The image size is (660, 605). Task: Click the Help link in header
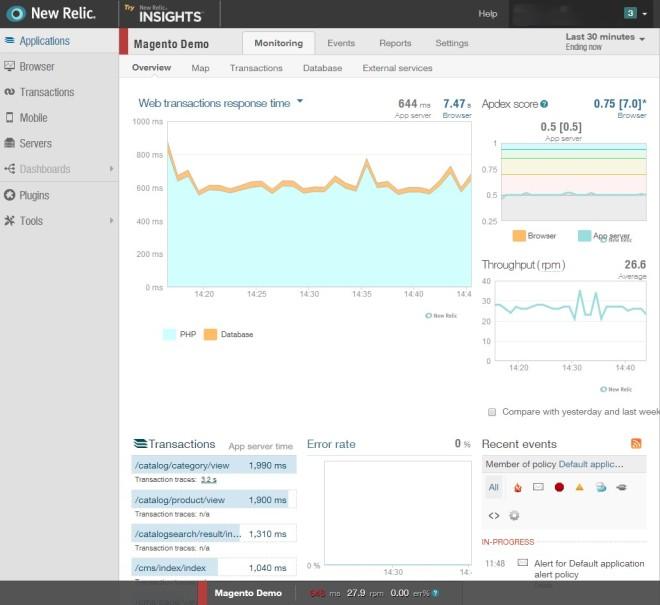(x=487, y=14)
